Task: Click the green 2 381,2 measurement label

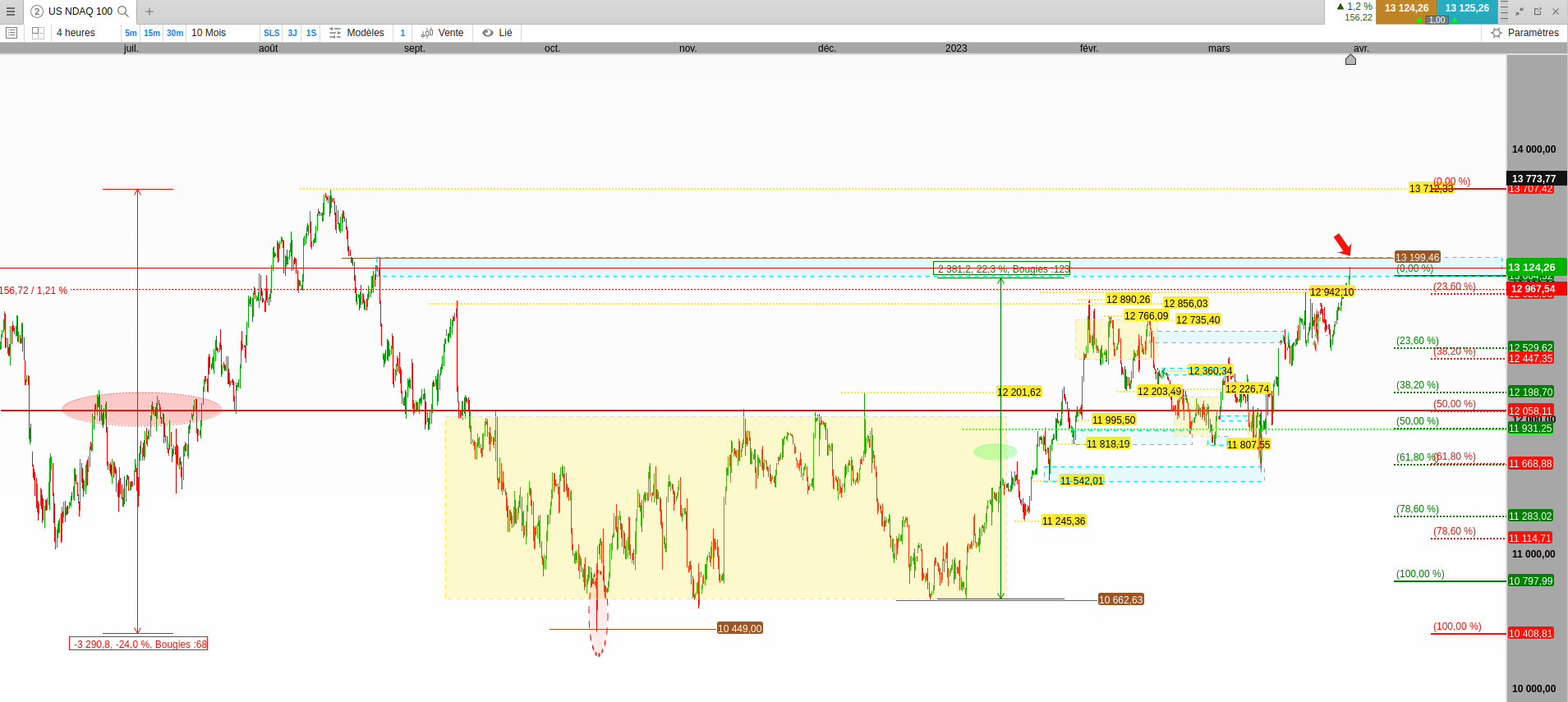Action: (1002, 269)
